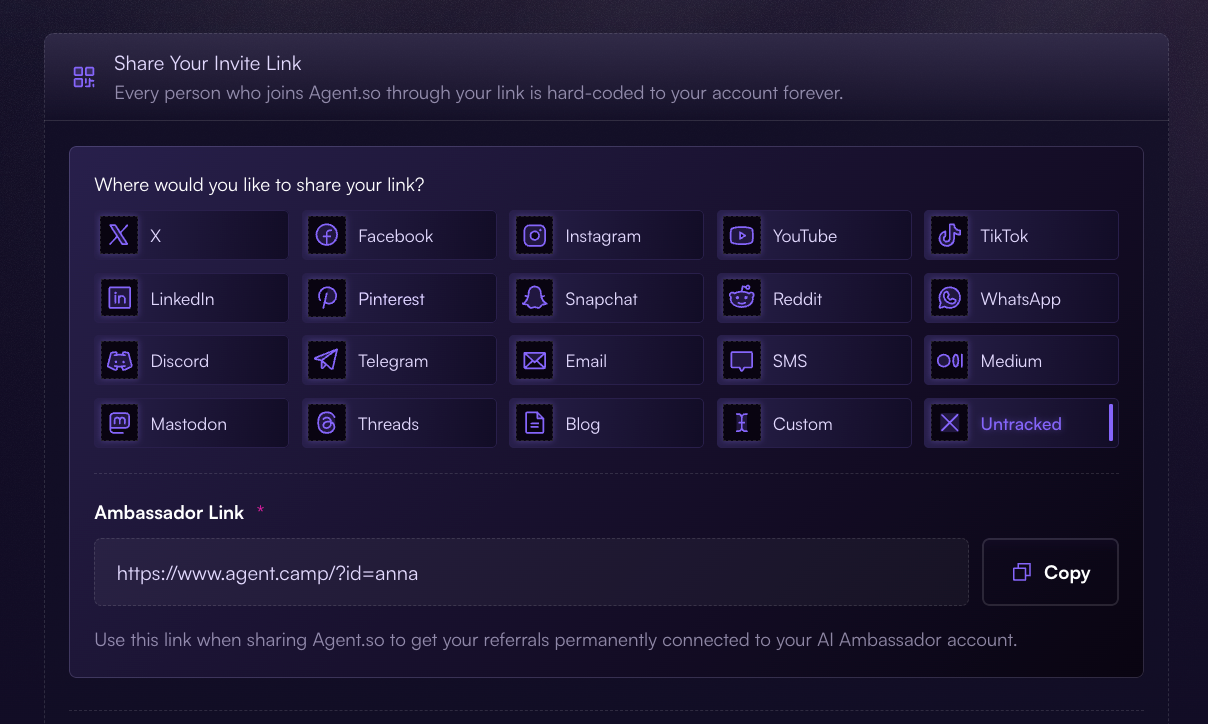
Task: Select the Untracked label option
Action: [x=1021, y=424]
